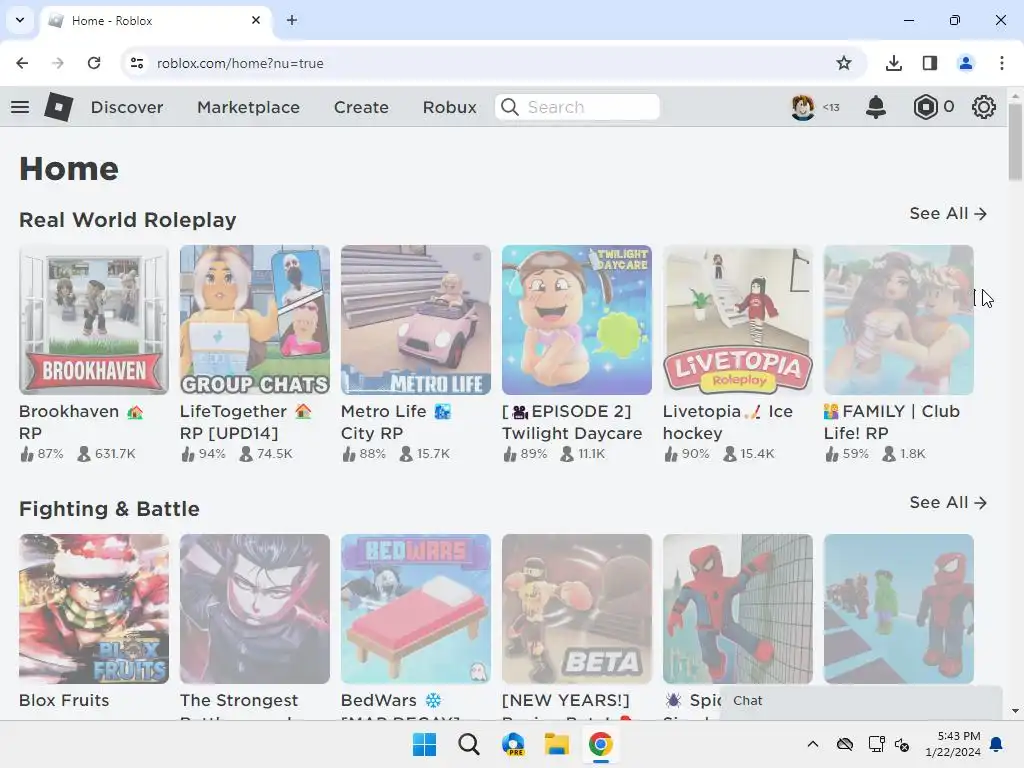1024x768 pixels.
Task: Click Brookhaven's 631.7K player count
Action: [106, 453]
